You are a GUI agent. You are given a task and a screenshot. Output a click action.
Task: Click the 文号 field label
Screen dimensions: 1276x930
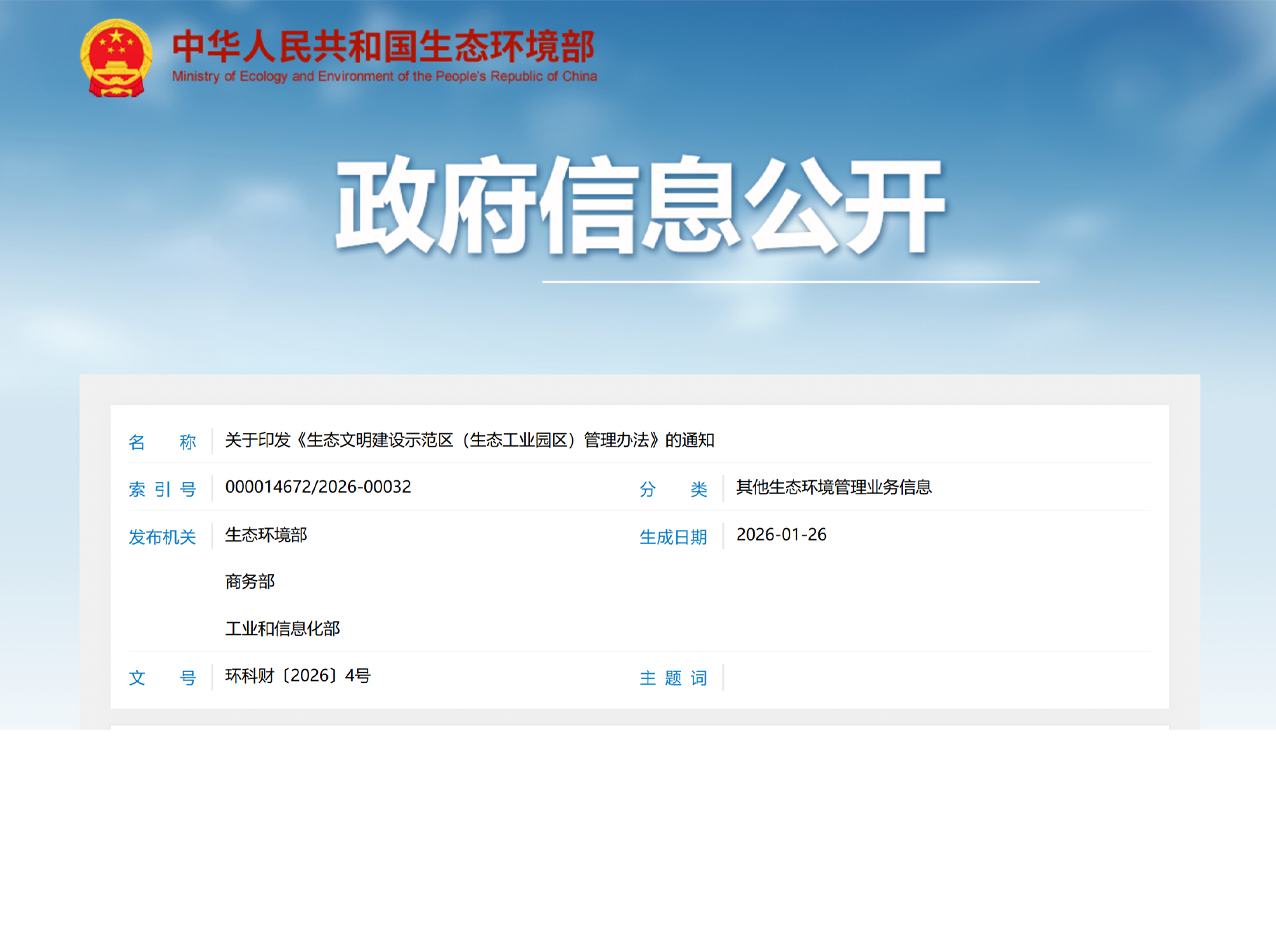point(162,678)
